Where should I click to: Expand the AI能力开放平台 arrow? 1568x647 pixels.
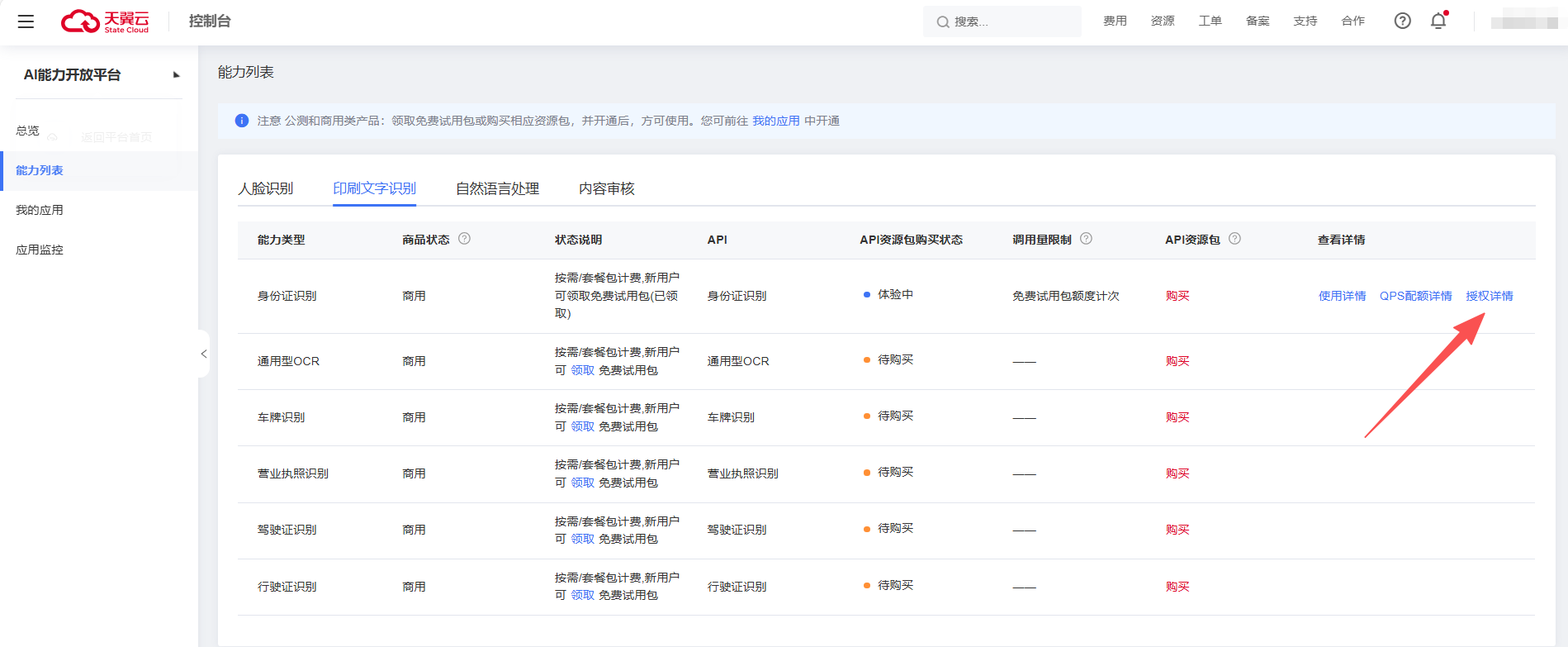pyautogui.click(x=176, y=75)
